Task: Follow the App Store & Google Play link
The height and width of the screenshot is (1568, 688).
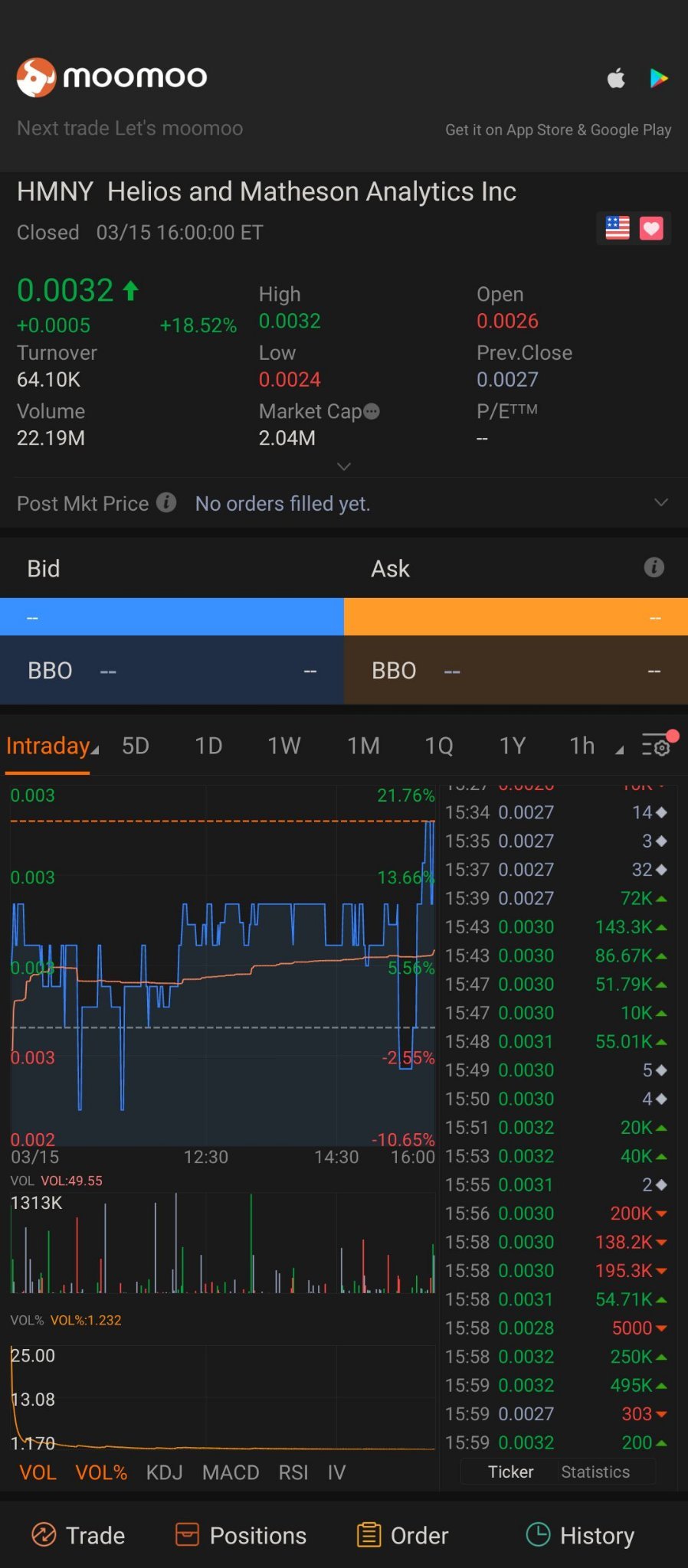Action: click(558, 129)
